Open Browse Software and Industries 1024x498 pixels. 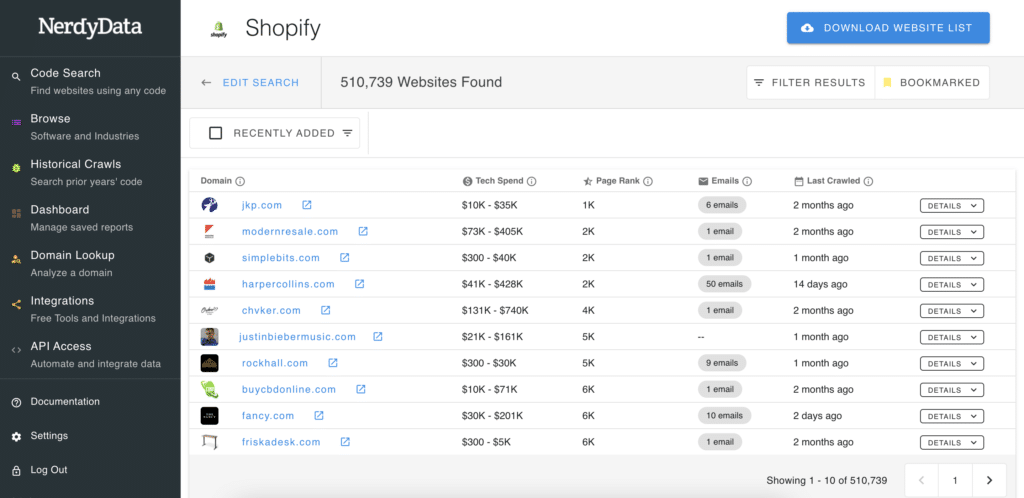[90, 127]
